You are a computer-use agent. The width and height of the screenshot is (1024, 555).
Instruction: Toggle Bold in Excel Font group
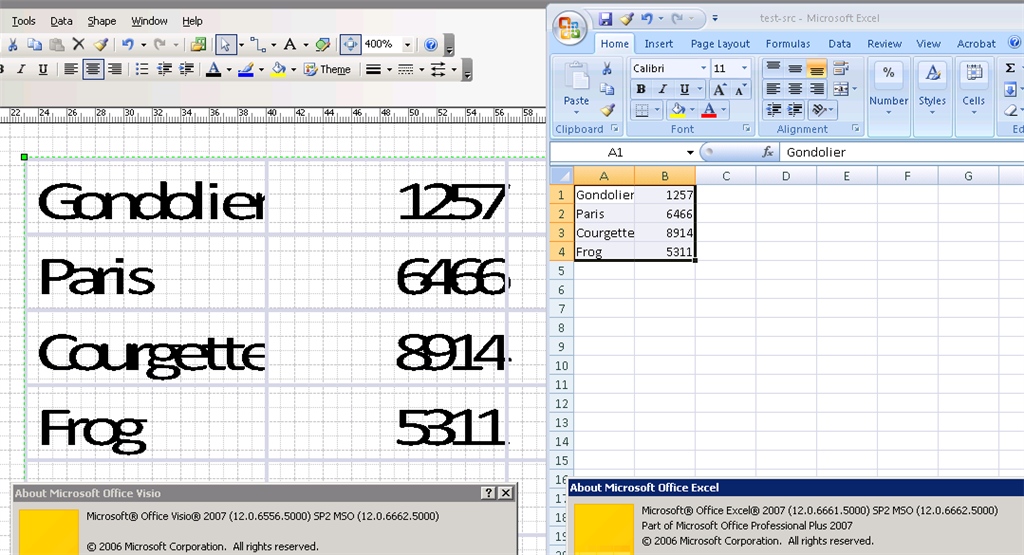(x=641, y=89)
